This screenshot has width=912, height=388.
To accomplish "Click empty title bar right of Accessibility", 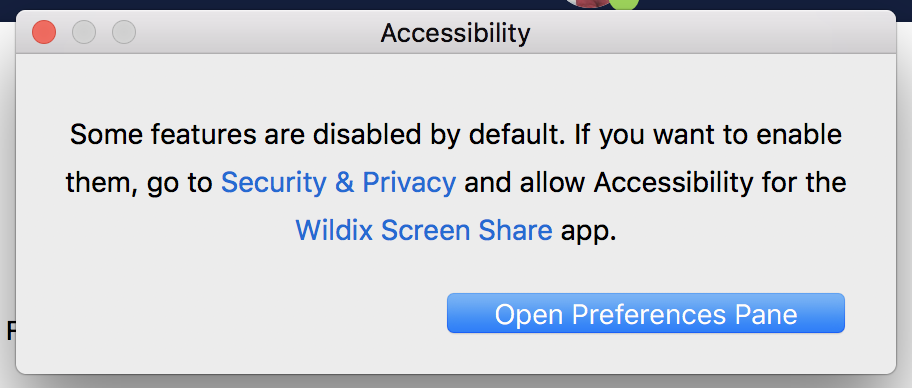I will (x=710, y=33).
